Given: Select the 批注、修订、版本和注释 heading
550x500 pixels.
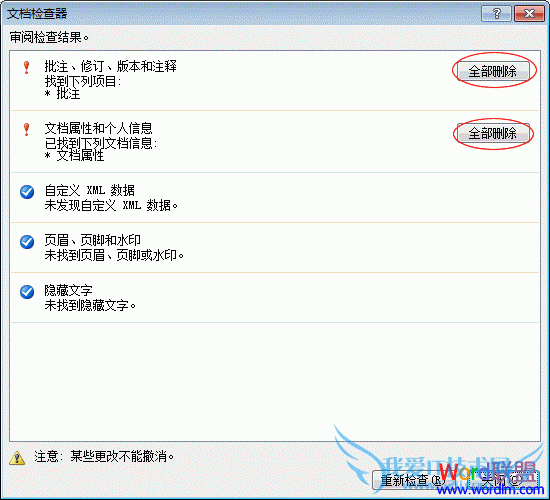Looking at the screenshot, I should tap(110, 66).
